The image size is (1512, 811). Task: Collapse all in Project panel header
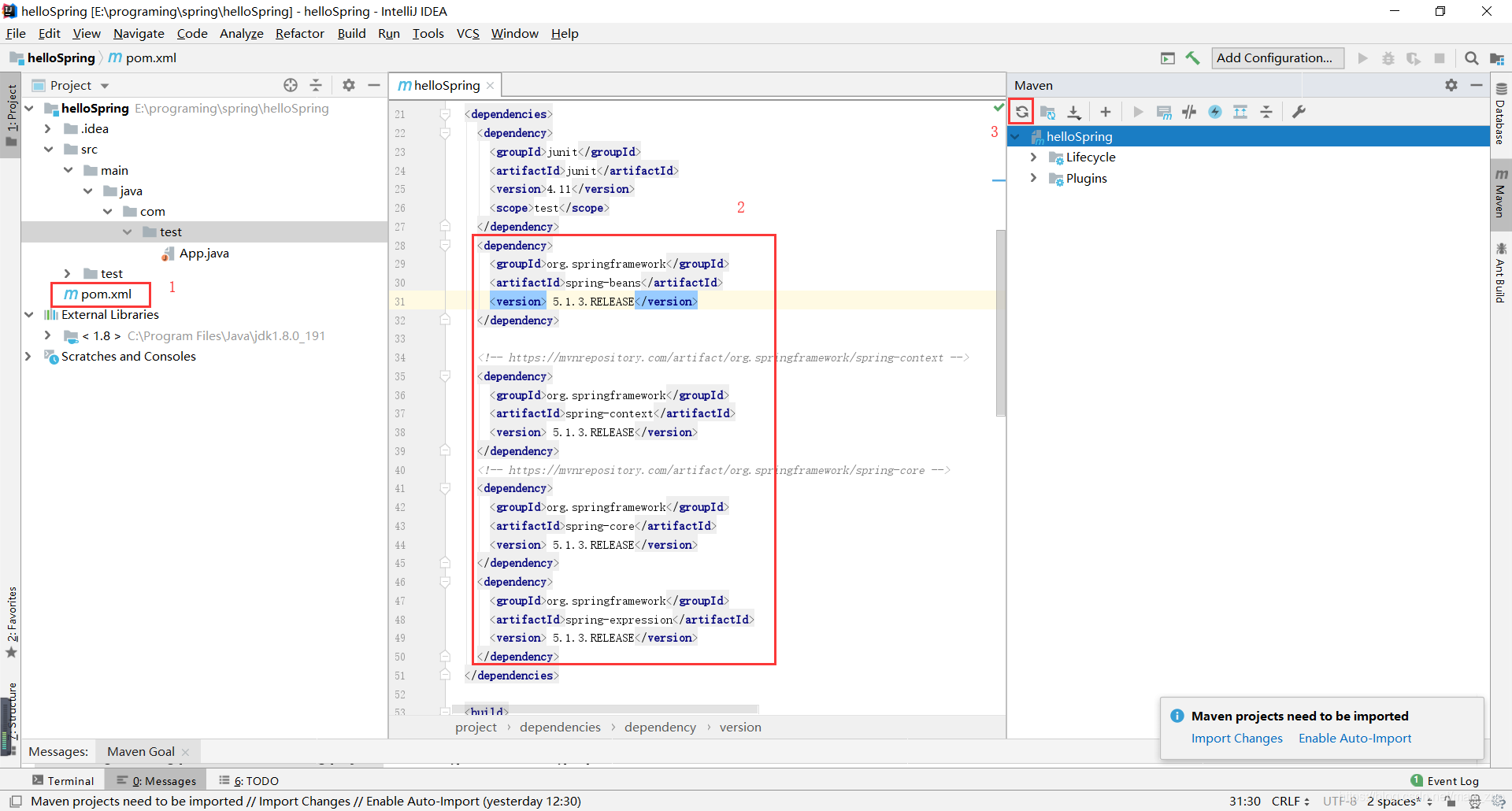(316, 85)
